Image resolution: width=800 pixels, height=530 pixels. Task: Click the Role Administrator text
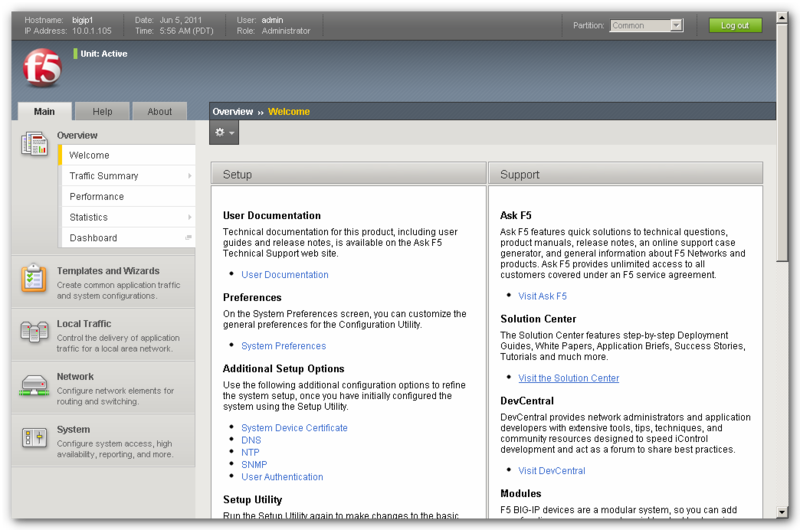click(286, 31)
